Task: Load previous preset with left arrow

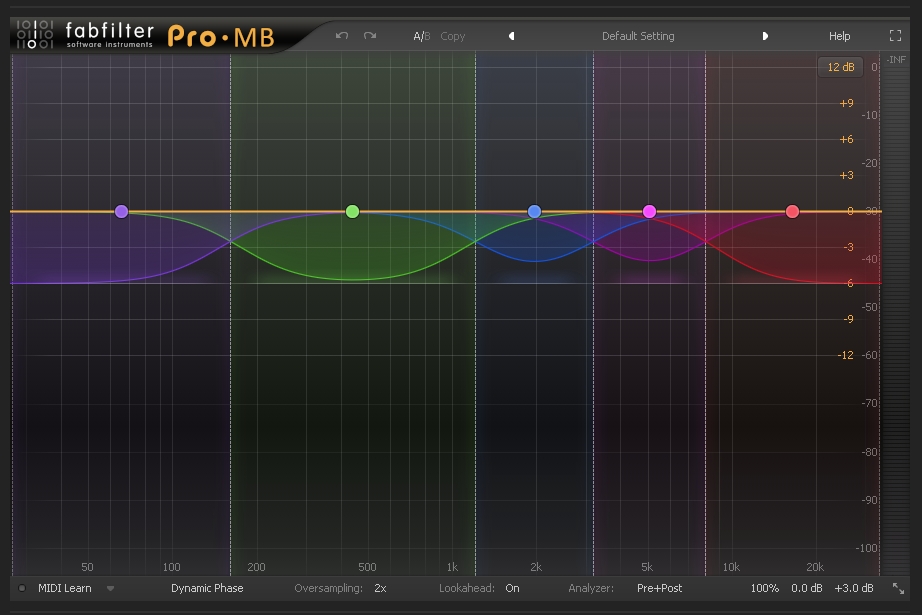Action: coord(512,36)
